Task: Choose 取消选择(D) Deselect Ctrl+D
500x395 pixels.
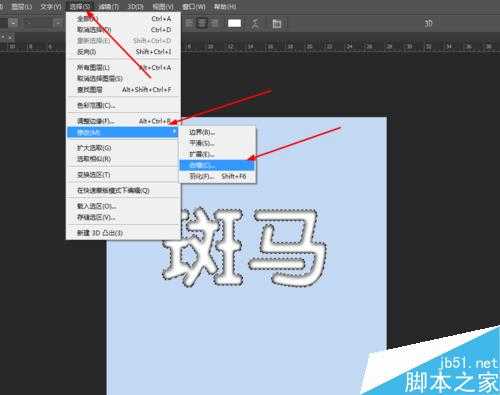Action: coord(123,30)
